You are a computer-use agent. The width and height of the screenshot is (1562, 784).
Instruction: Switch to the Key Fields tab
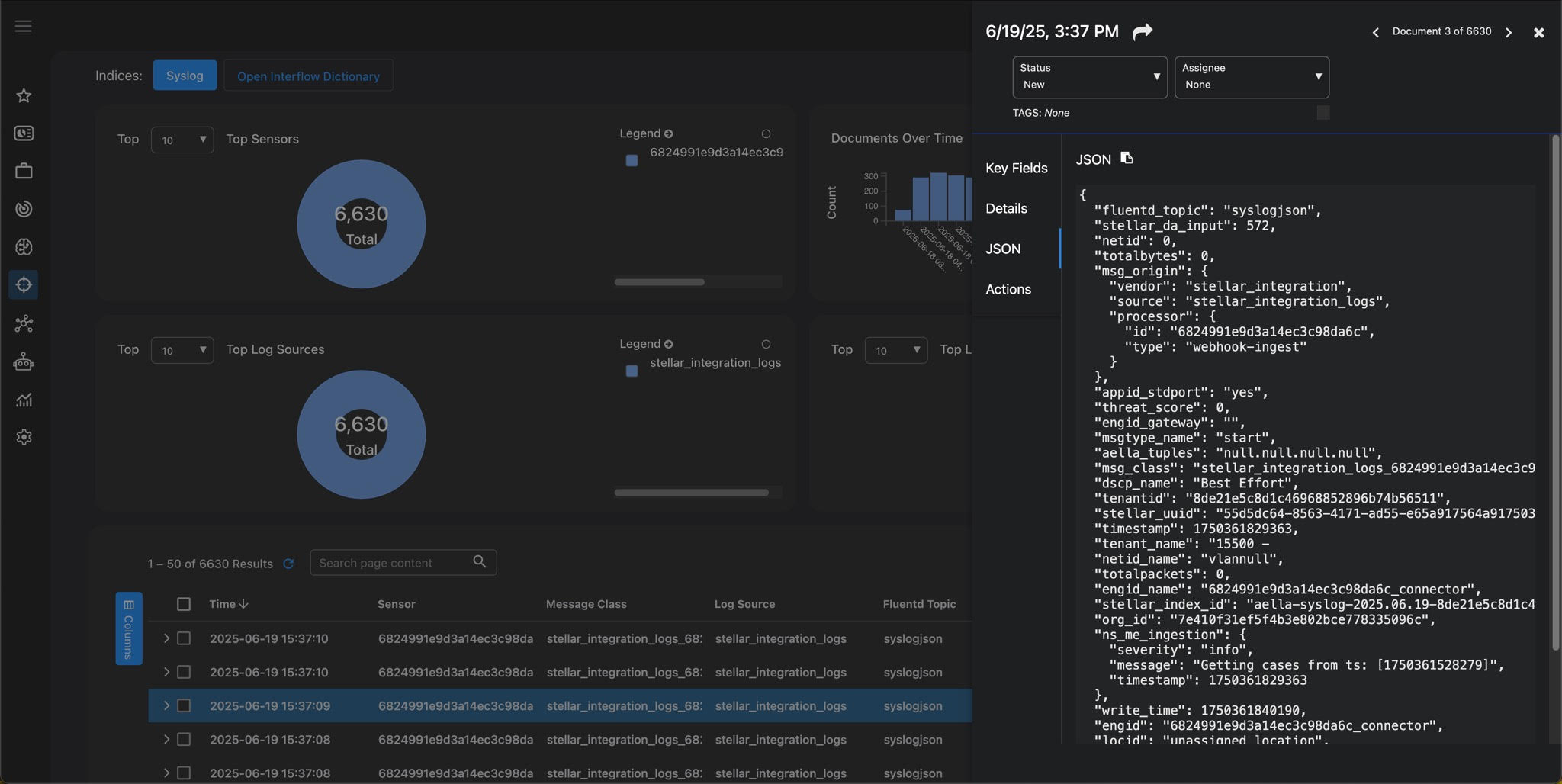1016,168
